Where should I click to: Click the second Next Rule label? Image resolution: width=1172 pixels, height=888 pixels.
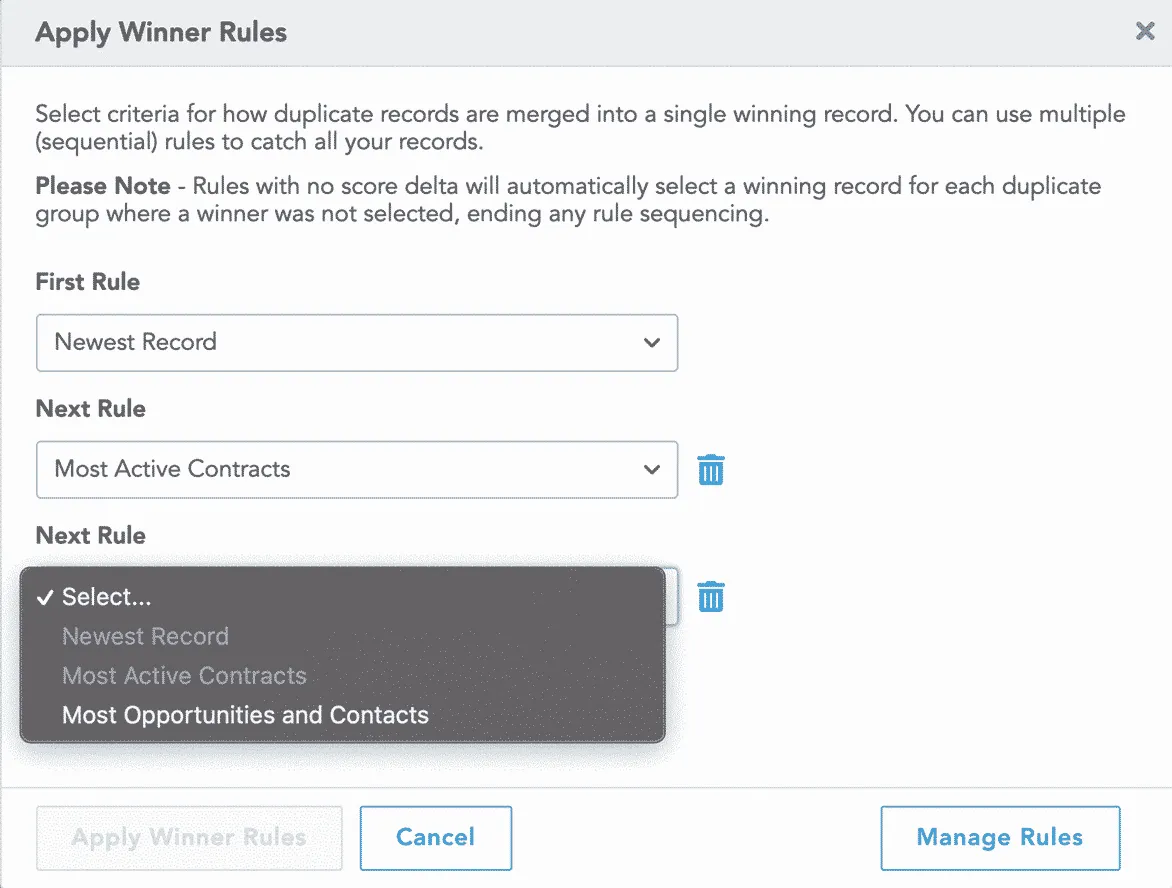coord(90,535)
